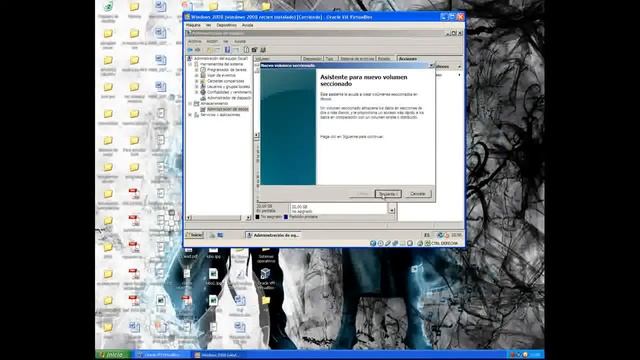This screenshot has height=360, width=640.
Task: Open Acción menu in Computer Management
Action: click(x=212, y=41)
